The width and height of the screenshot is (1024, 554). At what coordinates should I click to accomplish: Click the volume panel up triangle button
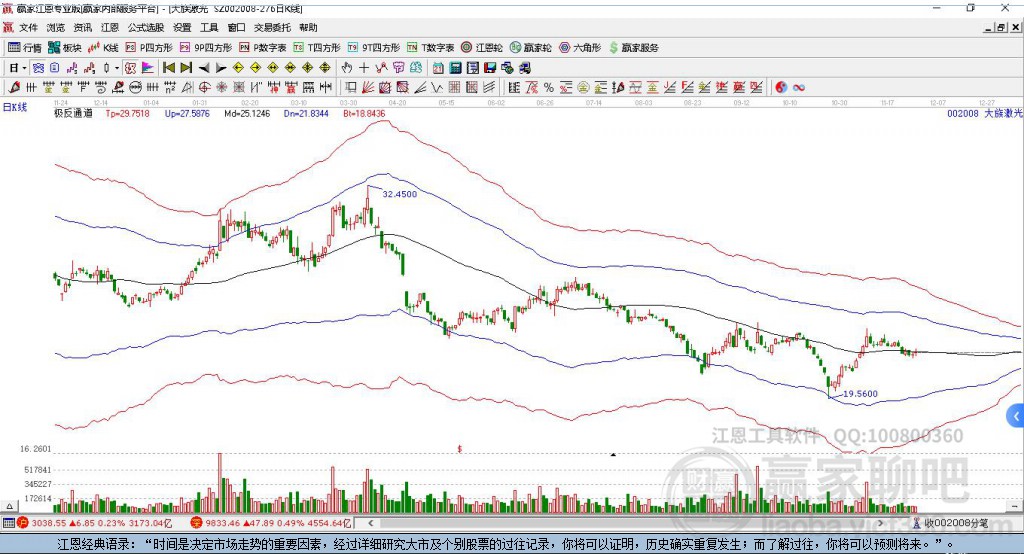coord(9,506)
